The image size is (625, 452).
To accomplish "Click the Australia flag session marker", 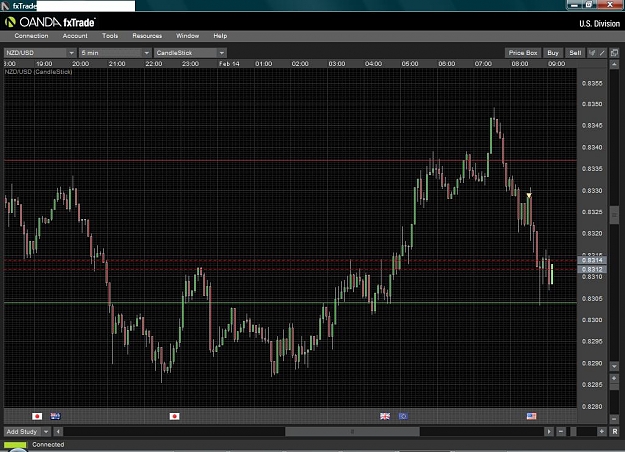I will [55, 417].
